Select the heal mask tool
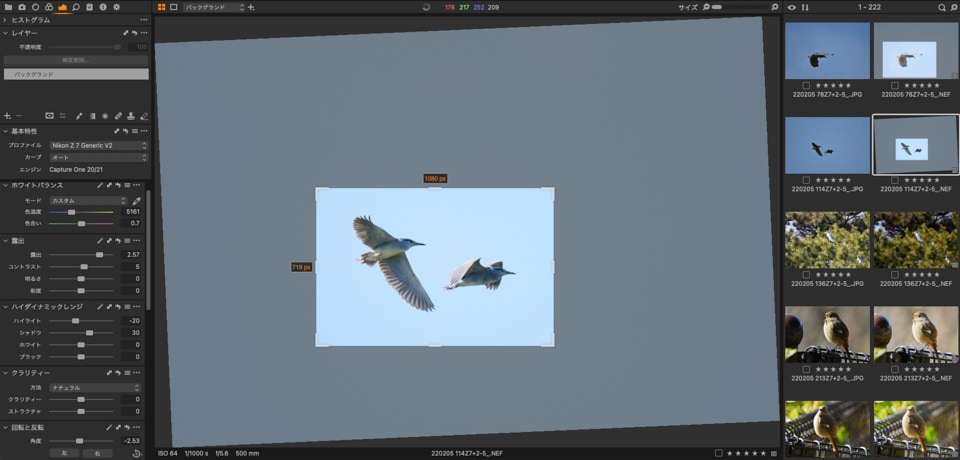The height and width of the screenshot is (460, 960). [118, 115]
